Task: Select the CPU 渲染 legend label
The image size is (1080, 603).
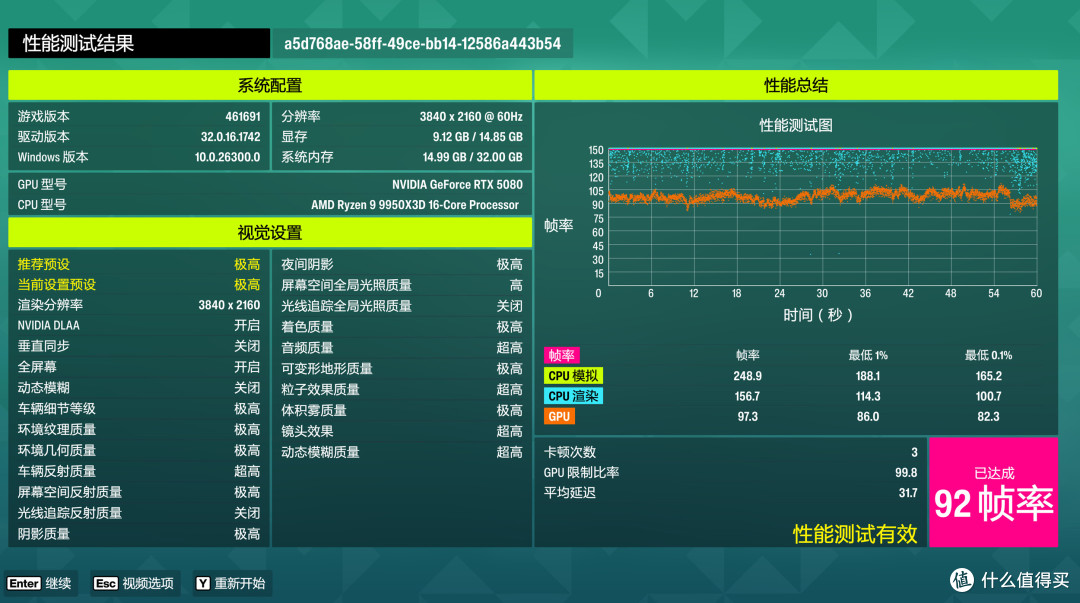Action: [x=573, y=396]
